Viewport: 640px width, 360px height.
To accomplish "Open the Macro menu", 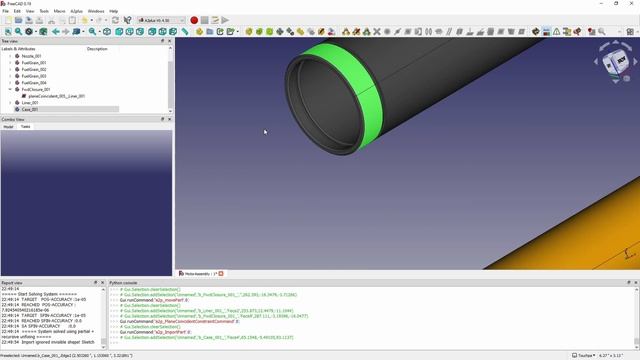I will pyautogui.click(x=60, y=11).
